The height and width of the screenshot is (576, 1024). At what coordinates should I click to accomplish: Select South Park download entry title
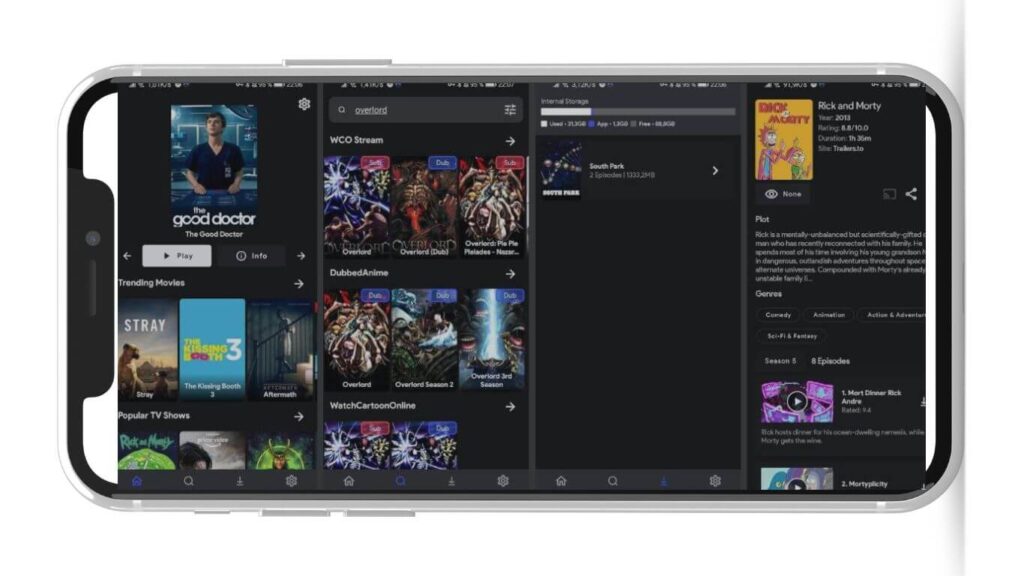(606, 167)
